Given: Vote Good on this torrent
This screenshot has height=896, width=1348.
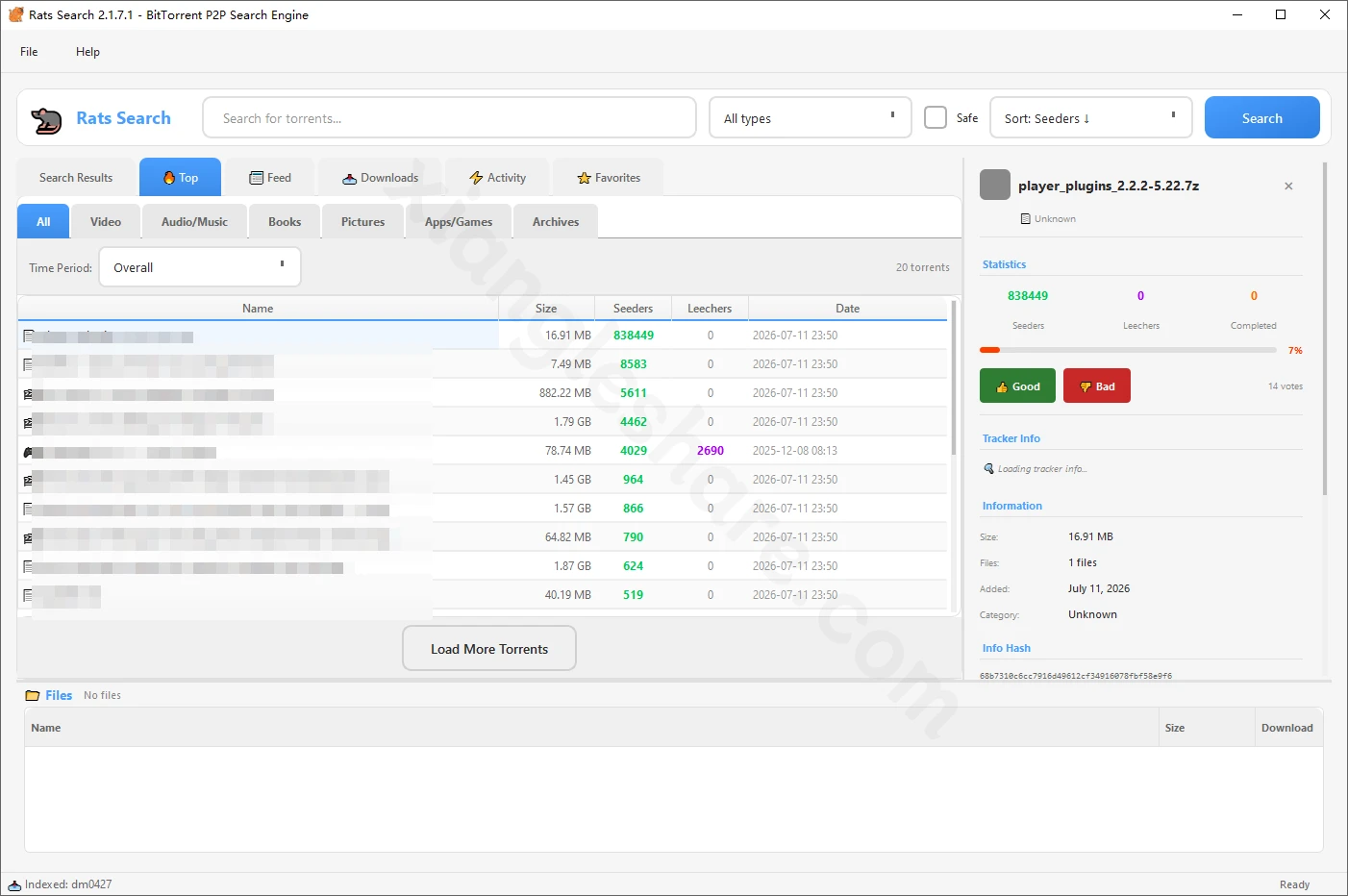Looking at the screenshot, I should point(1017,386).
